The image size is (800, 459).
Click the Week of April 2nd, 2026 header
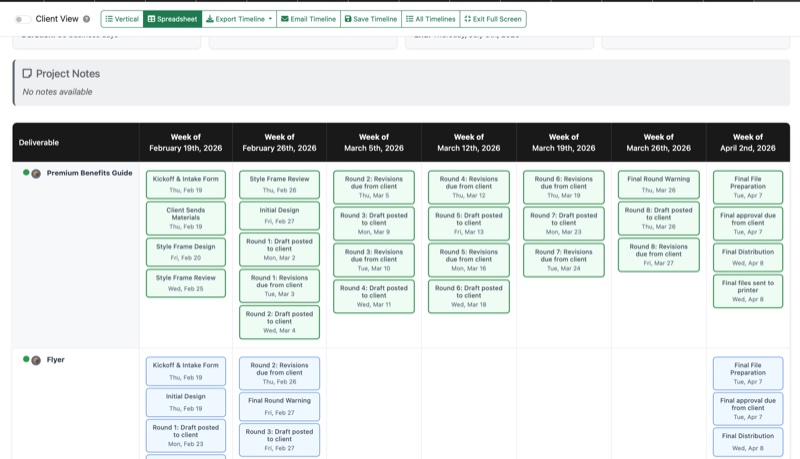(748, 142)
